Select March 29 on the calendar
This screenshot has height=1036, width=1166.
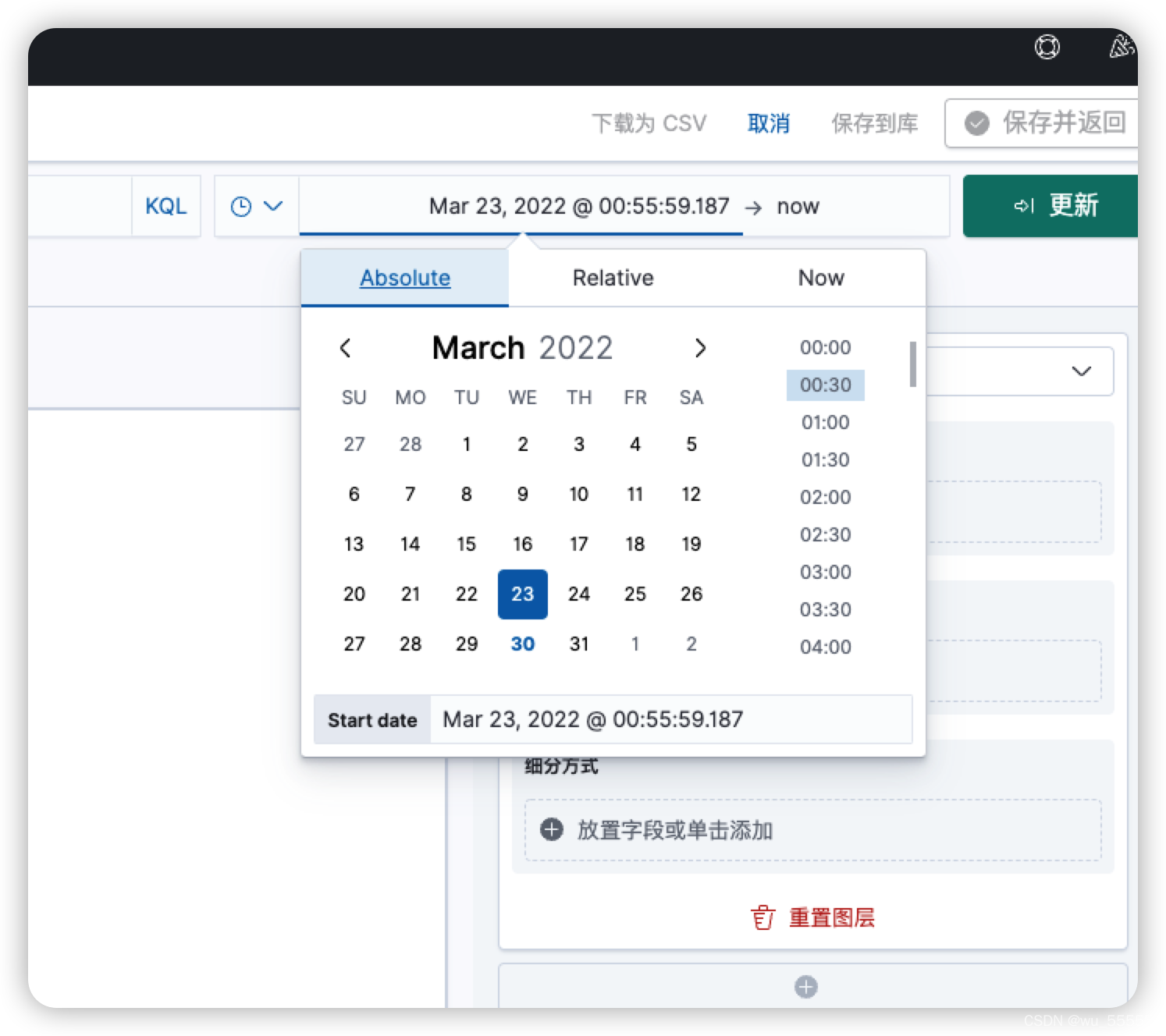(x=467, y=644)
